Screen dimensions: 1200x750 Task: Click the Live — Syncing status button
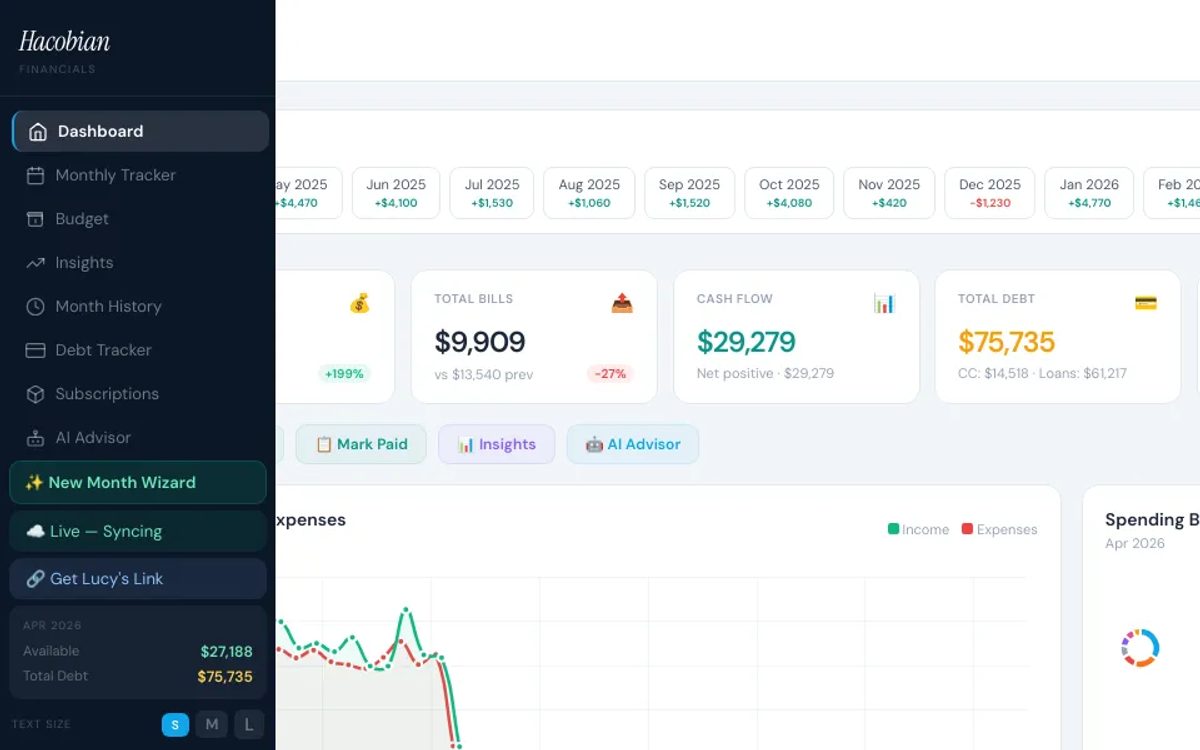click(x=138, y=531)
